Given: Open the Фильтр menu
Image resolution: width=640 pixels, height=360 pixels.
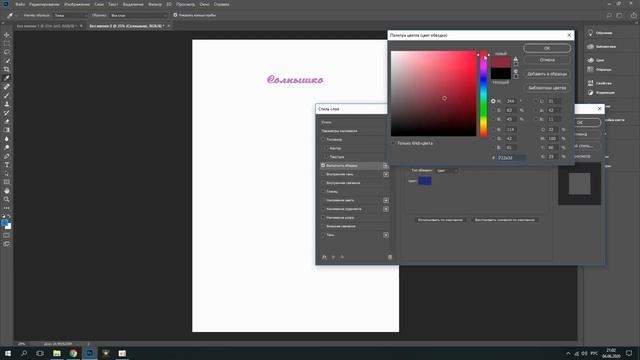Looking at the screenshot, I should 155,4.
